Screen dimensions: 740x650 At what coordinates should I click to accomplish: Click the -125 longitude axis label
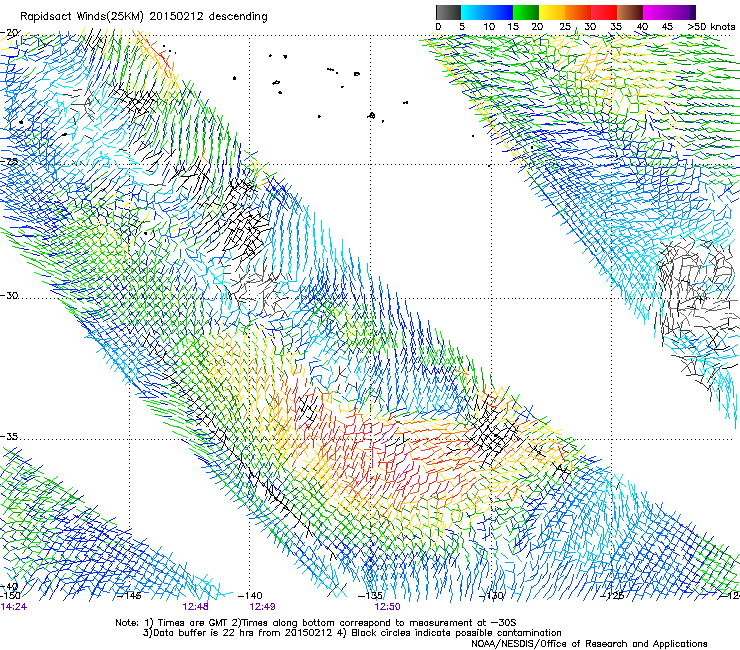point(612,596)
